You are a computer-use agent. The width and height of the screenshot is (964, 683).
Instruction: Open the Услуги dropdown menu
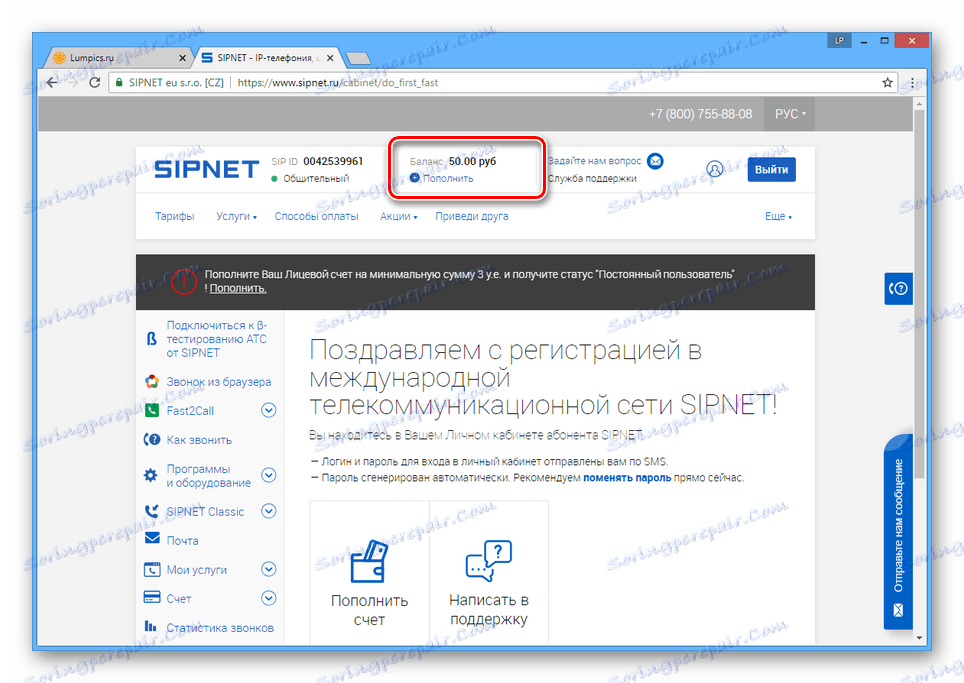tap(233, 215)
